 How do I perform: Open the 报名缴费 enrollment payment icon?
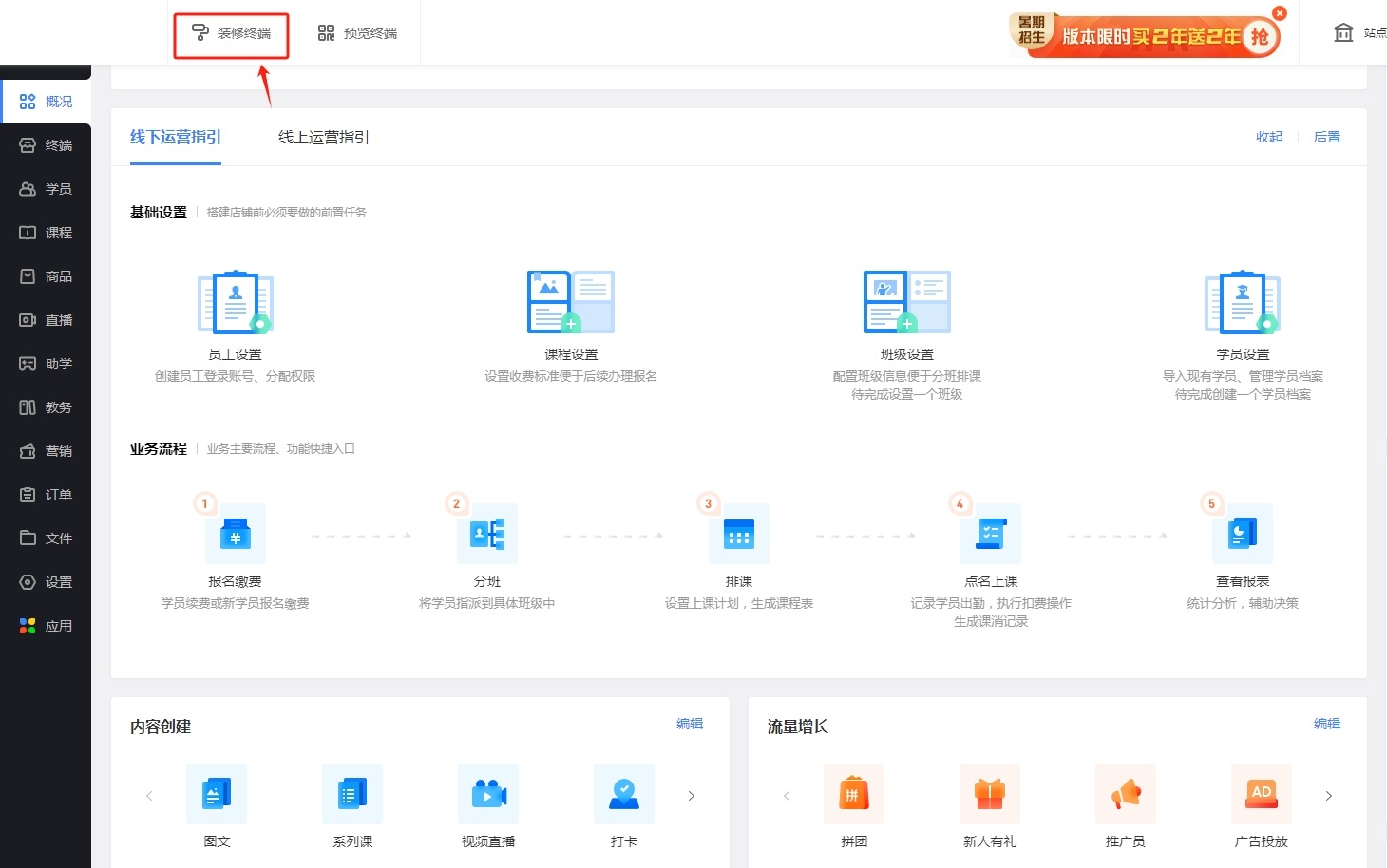(x=235, y=534)
